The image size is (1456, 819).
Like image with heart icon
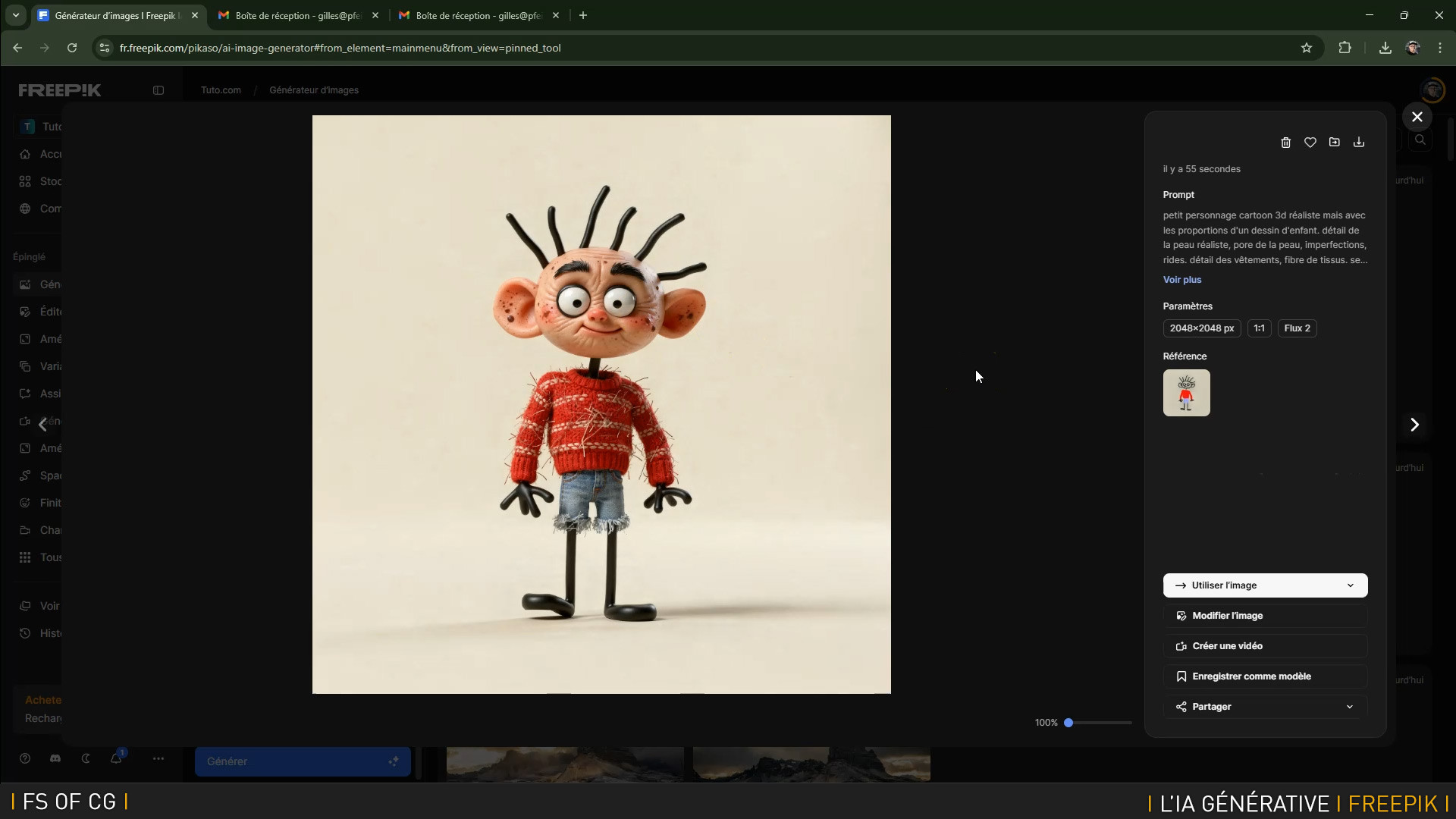click(x=1310, y=143)
